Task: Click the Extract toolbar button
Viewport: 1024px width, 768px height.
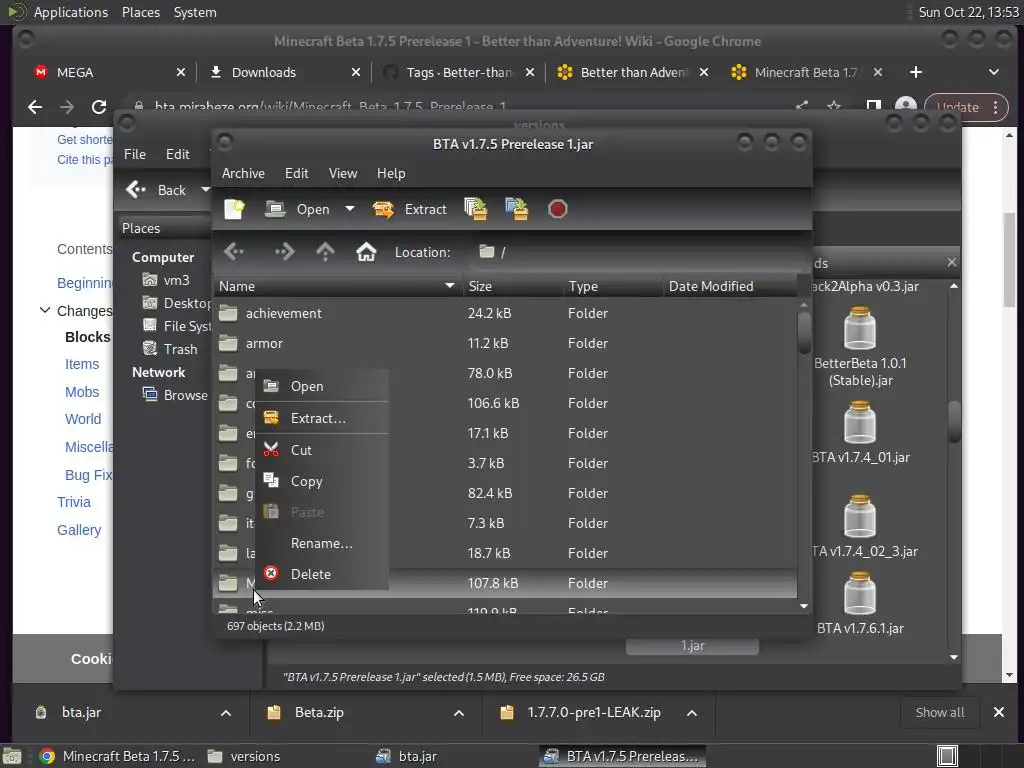Action: (x=410, y=209)
